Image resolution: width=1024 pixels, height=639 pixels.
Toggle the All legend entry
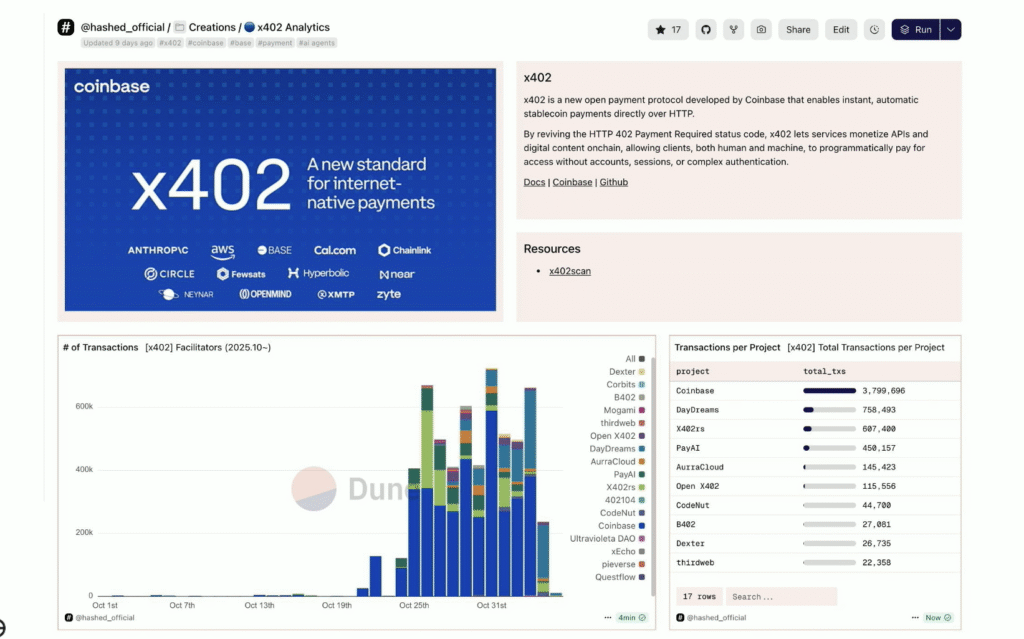[x=630, y=359]
